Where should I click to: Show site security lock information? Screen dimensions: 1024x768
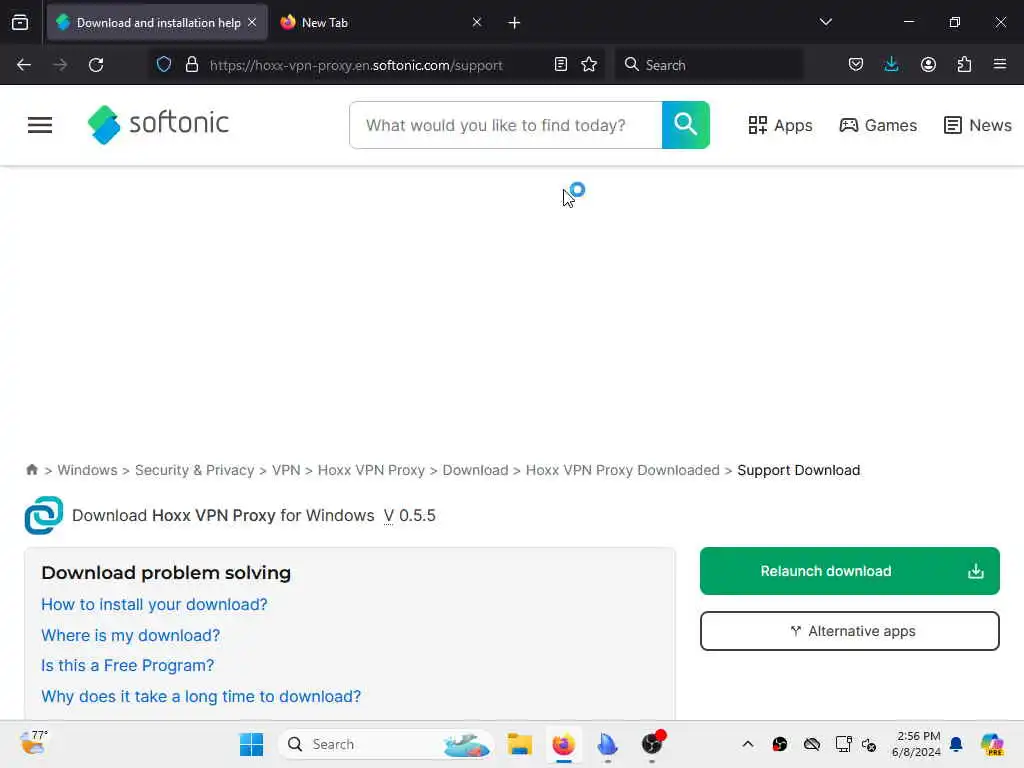(191, 64)
